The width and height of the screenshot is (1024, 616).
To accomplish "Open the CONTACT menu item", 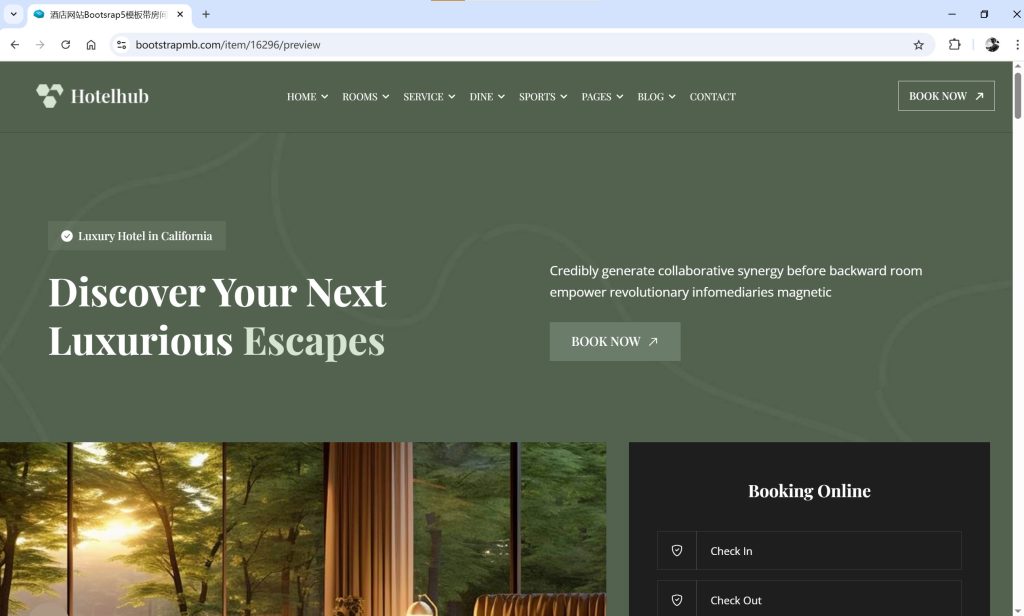I will (x=712, y=97).
